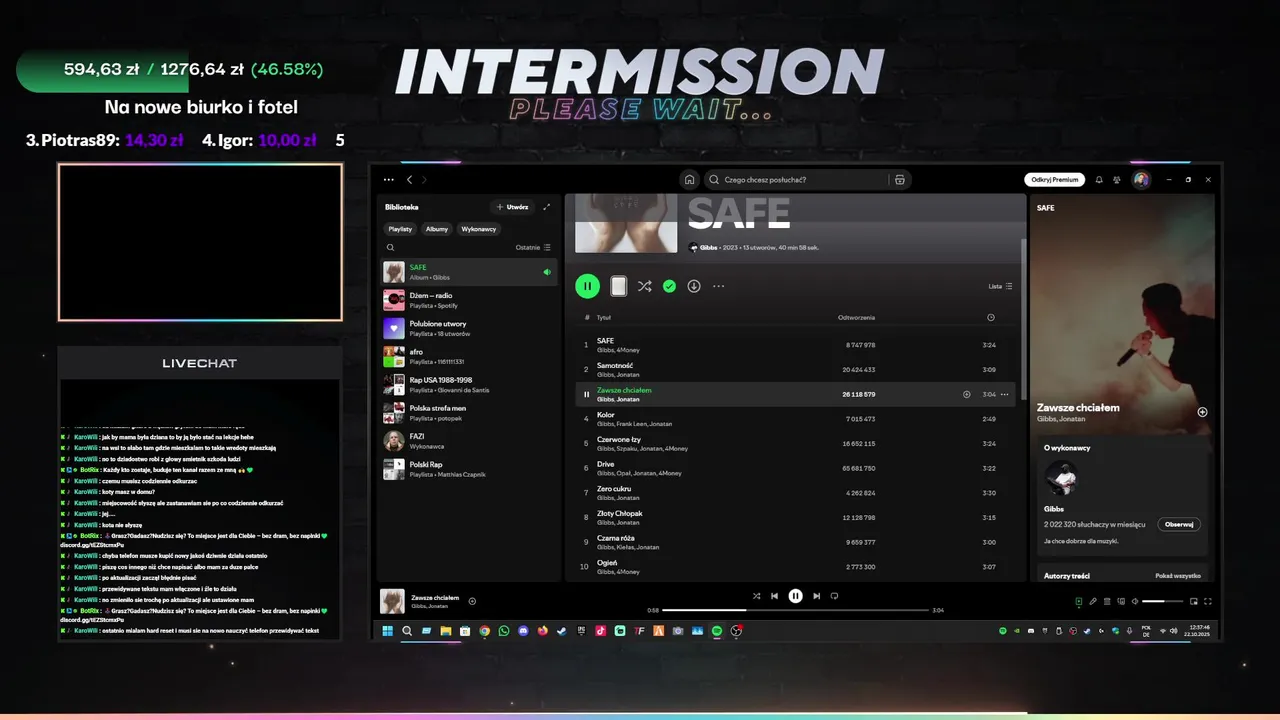This screenshot has width=1280, height=720.
Task: Adjust the volume slider in the player bar
Action: (x=1163, y=601)
